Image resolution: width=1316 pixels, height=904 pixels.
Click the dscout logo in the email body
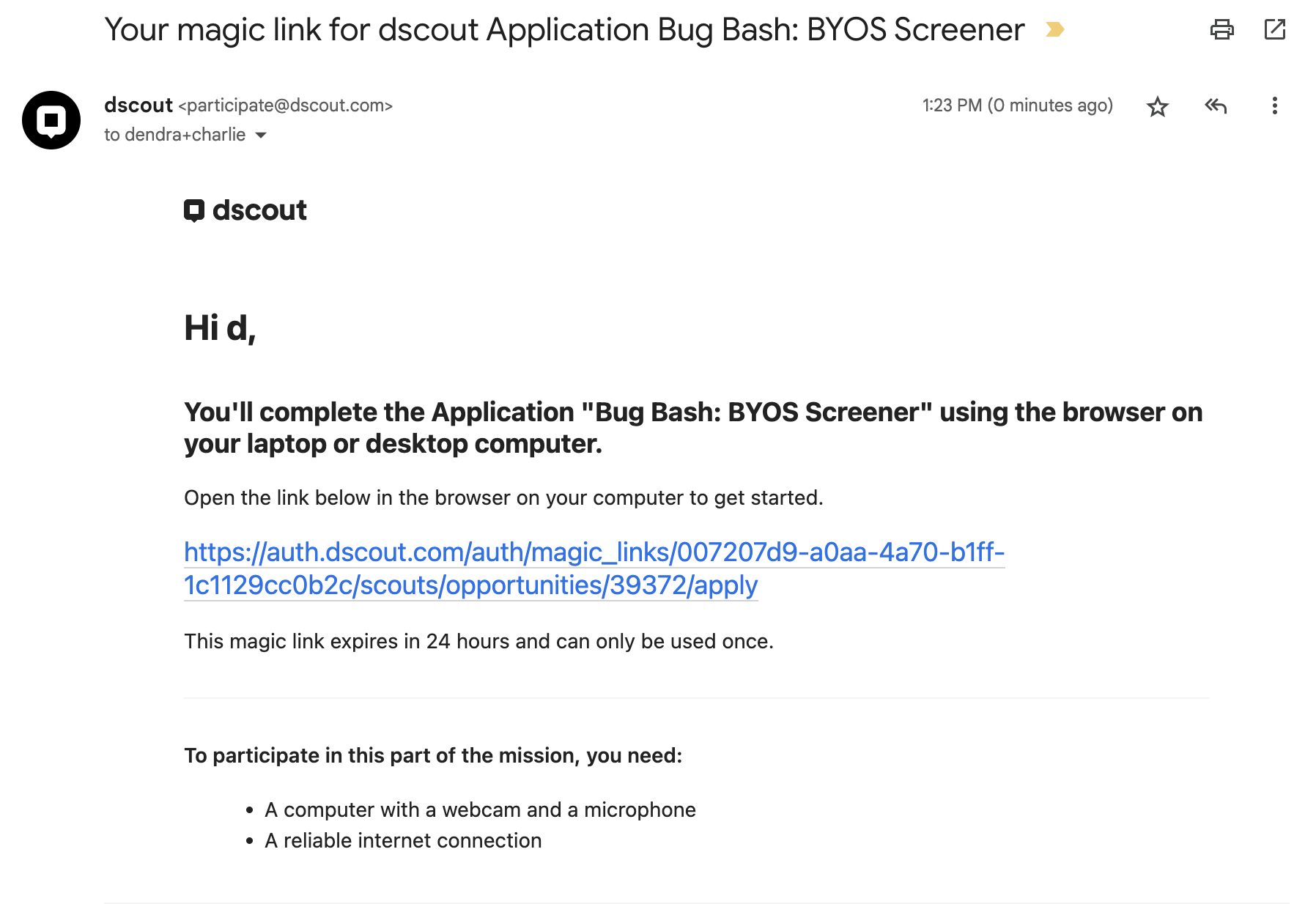coord(245,211)
